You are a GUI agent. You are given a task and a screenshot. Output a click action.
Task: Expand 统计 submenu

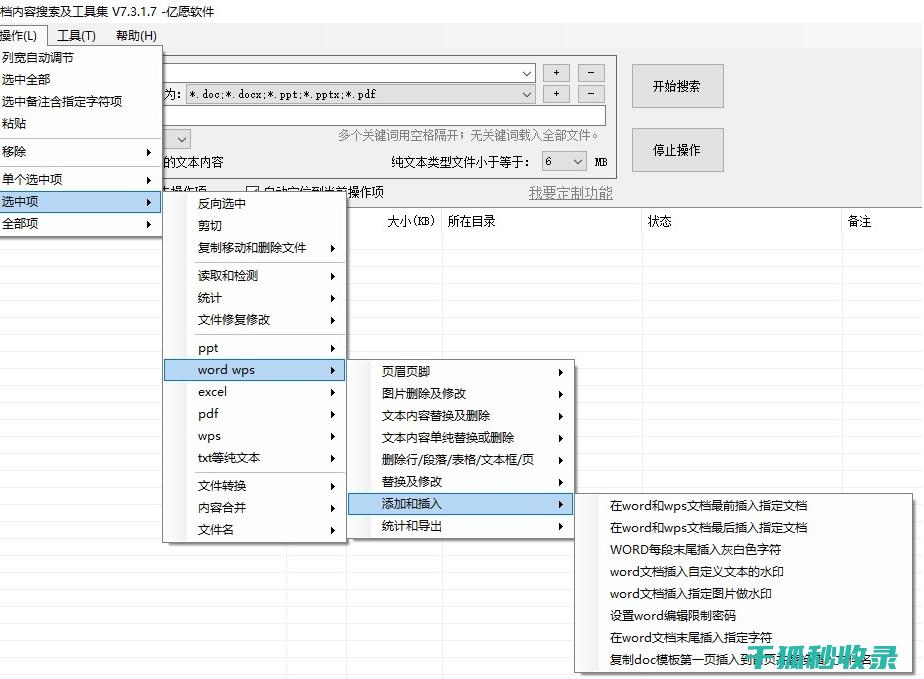click(x=255, y=298)
